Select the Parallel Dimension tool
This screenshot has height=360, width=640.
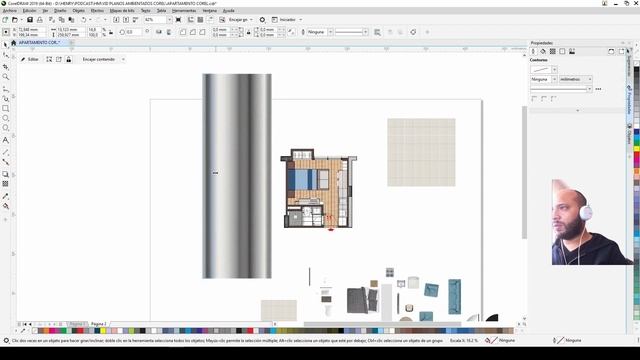[5, 152]
